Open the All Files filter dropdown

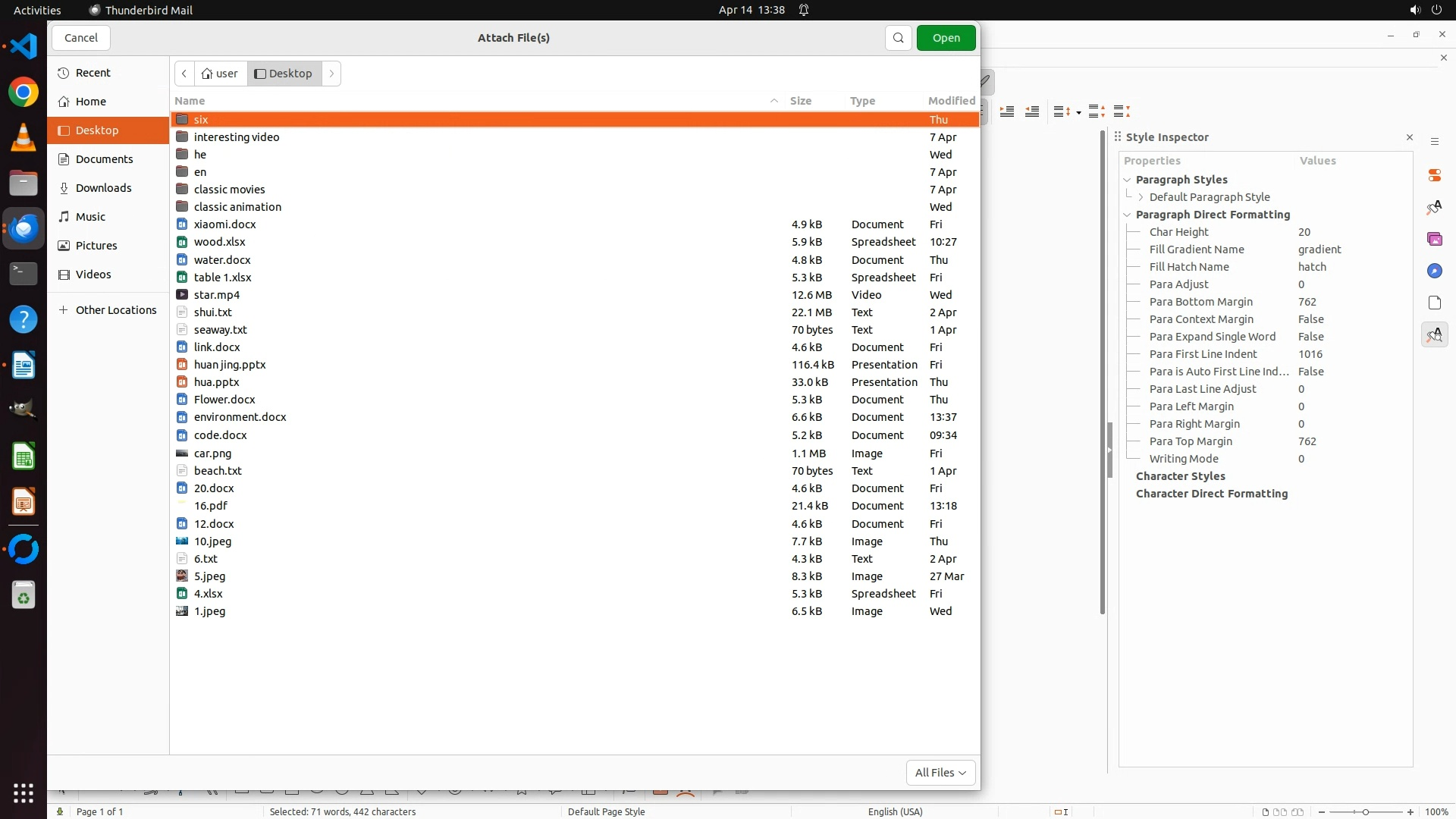[940, 772]
